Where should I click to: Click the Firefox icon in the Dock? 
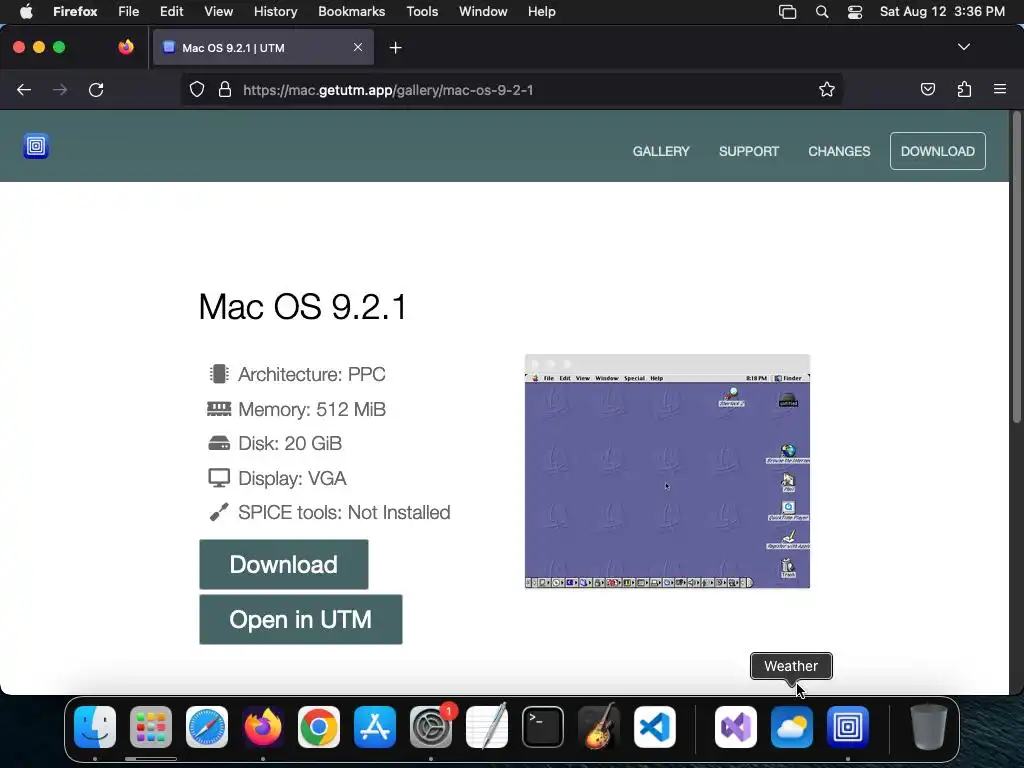[263, 727]
